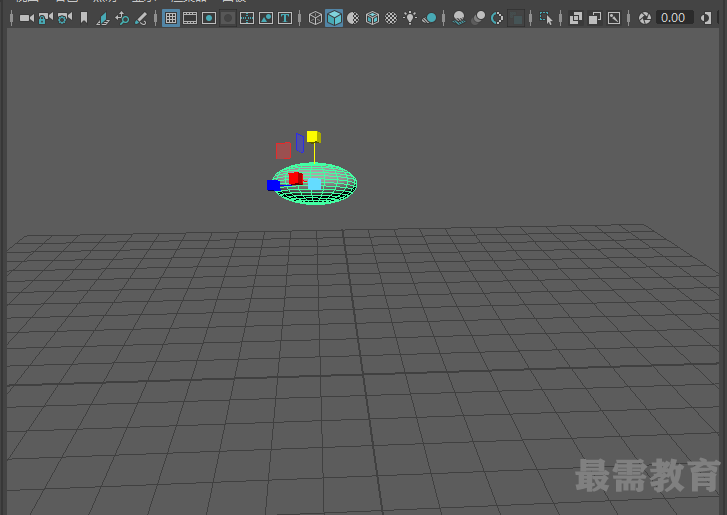Click the Isolate Select icon
The image size is (727, 515).
pyautogui.click(x=546, y=18)
